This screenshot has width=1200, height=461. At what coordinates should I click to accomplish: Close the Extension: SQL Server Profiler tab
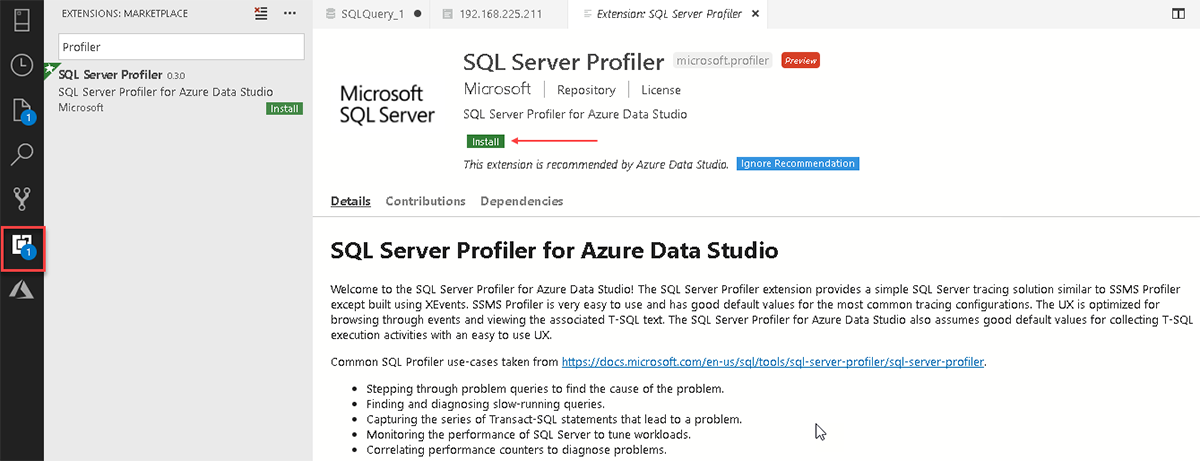pyautogui.click(x=755, y=14)
